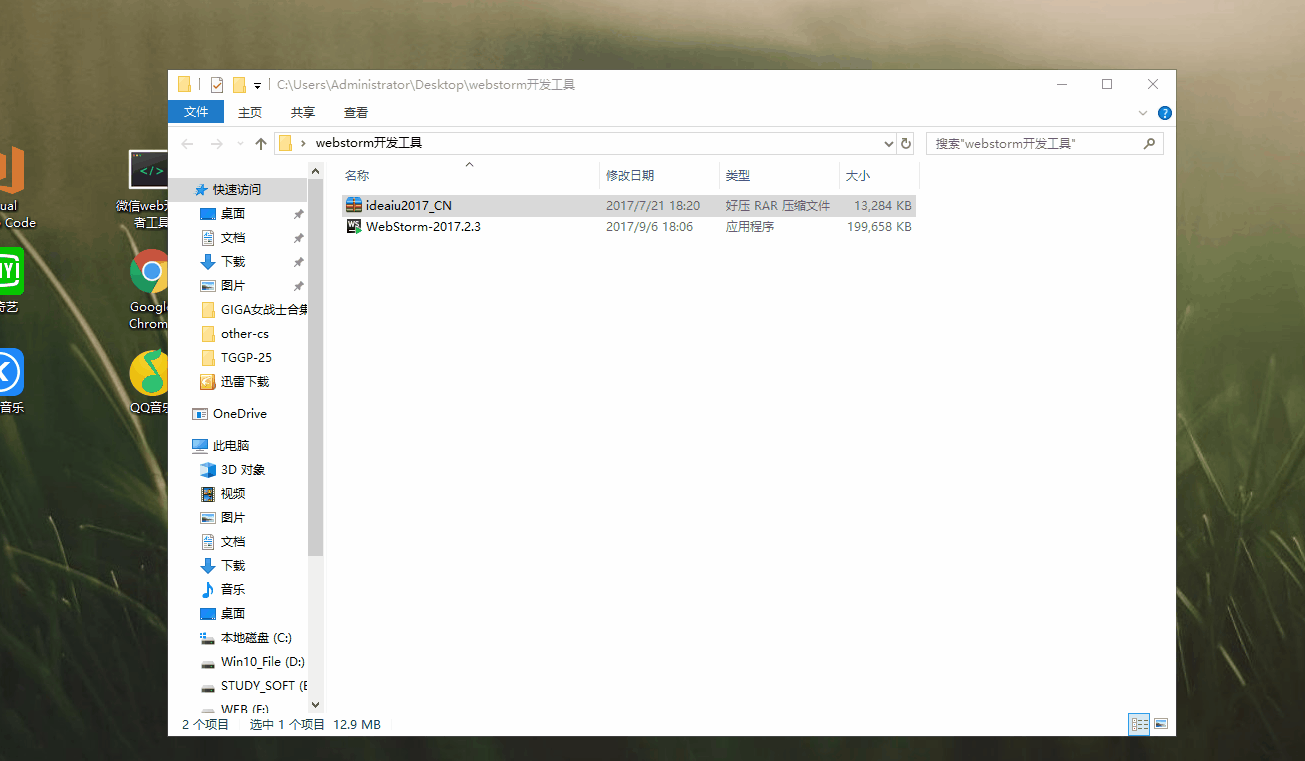This screenshot has width=1305, height=761.
Task: Click the search magnifier icon
Action: tap(1150, 143)
